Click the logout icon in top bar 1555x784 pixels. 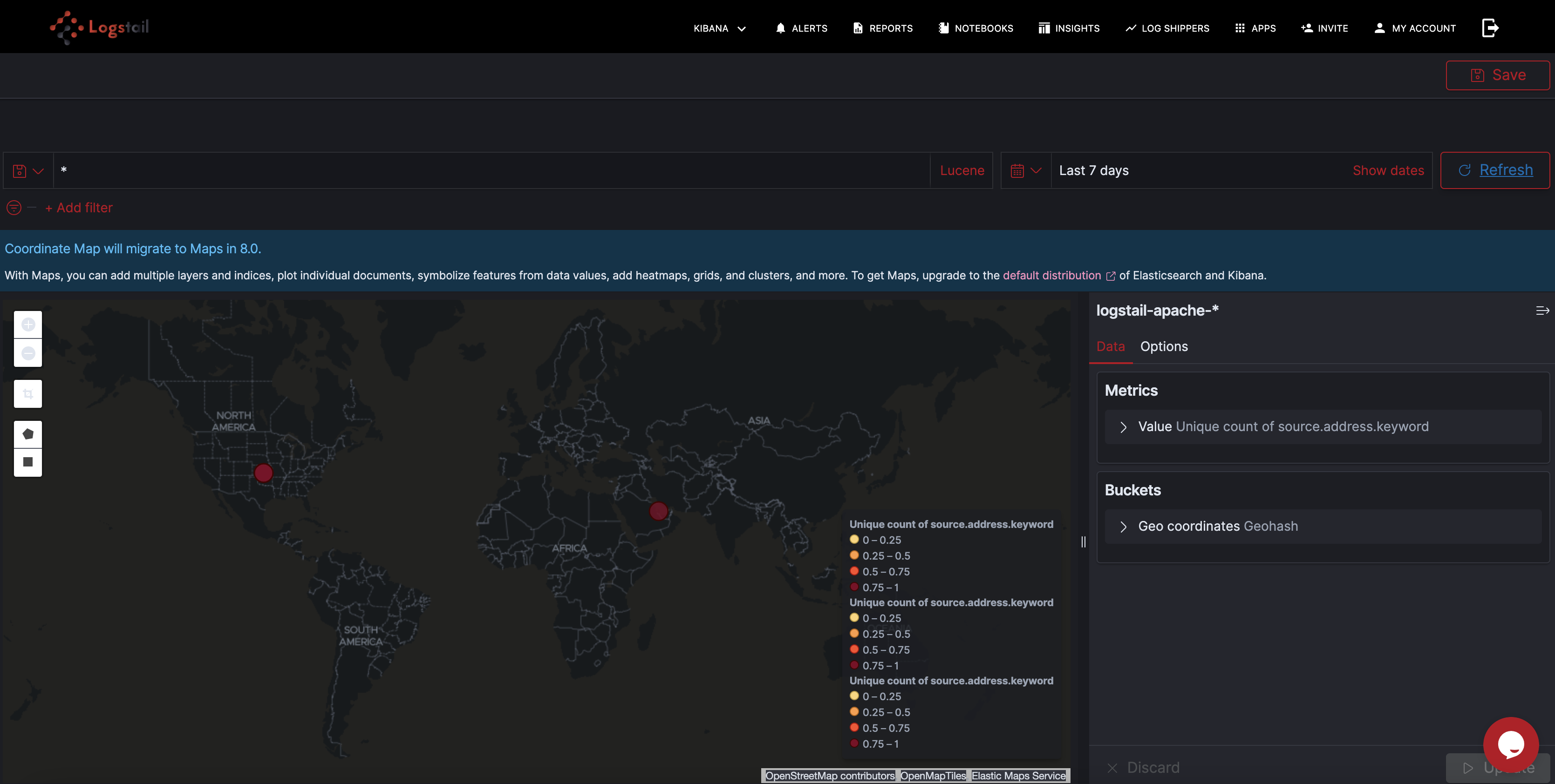1490,28
